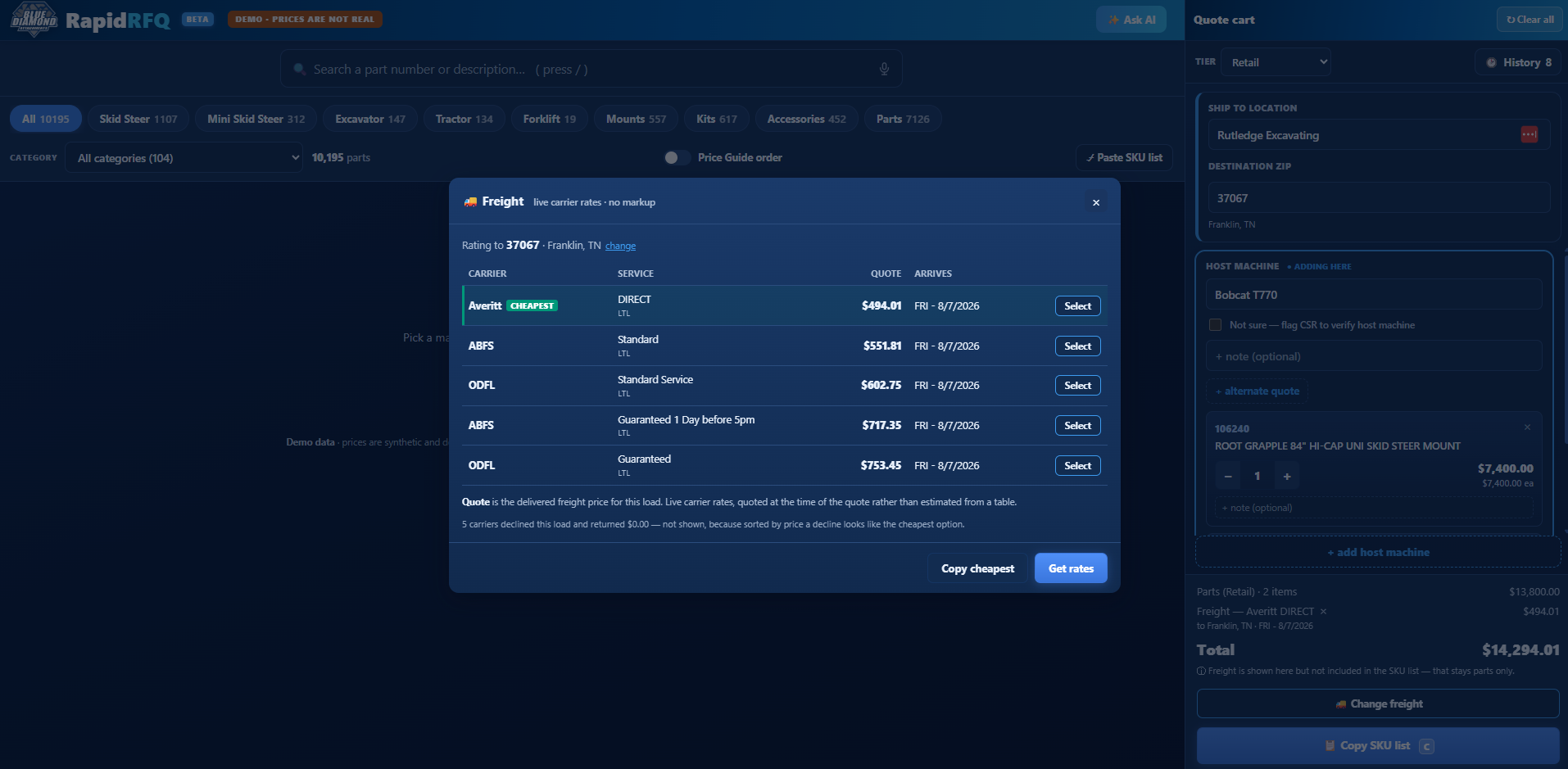Click the 'DEMO - PRICES ARE NOT REAL' badge
The image size is (1568, 769).
point(305,19)
